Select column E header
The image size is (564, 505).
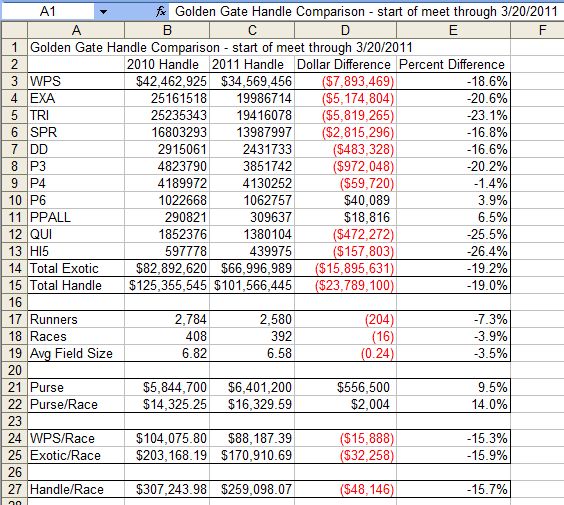point(453,30)
